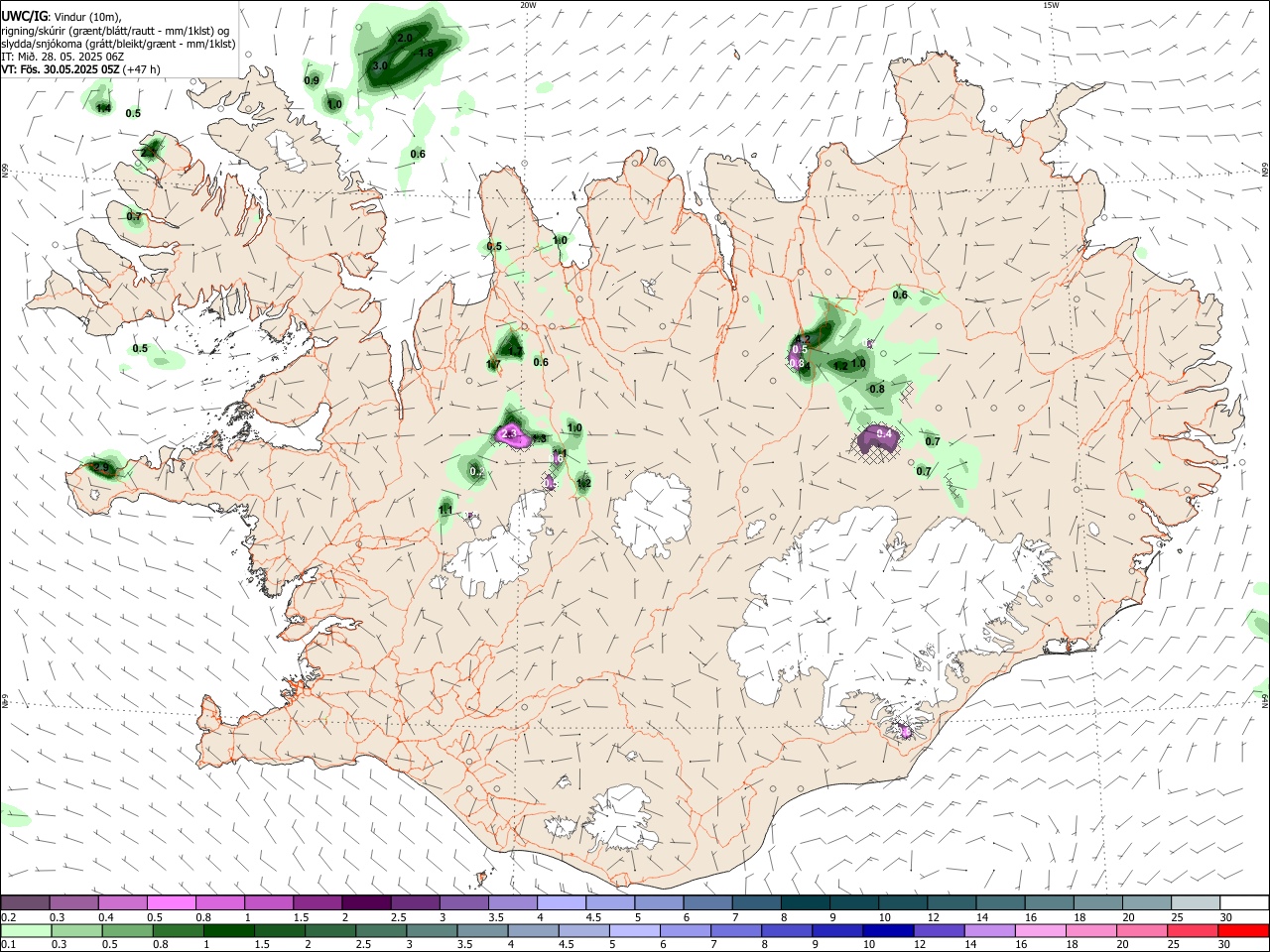Click the rain legend swatch labeled 0.3
The height and width of the screenshot is (952, 1270).
[76, 930]
